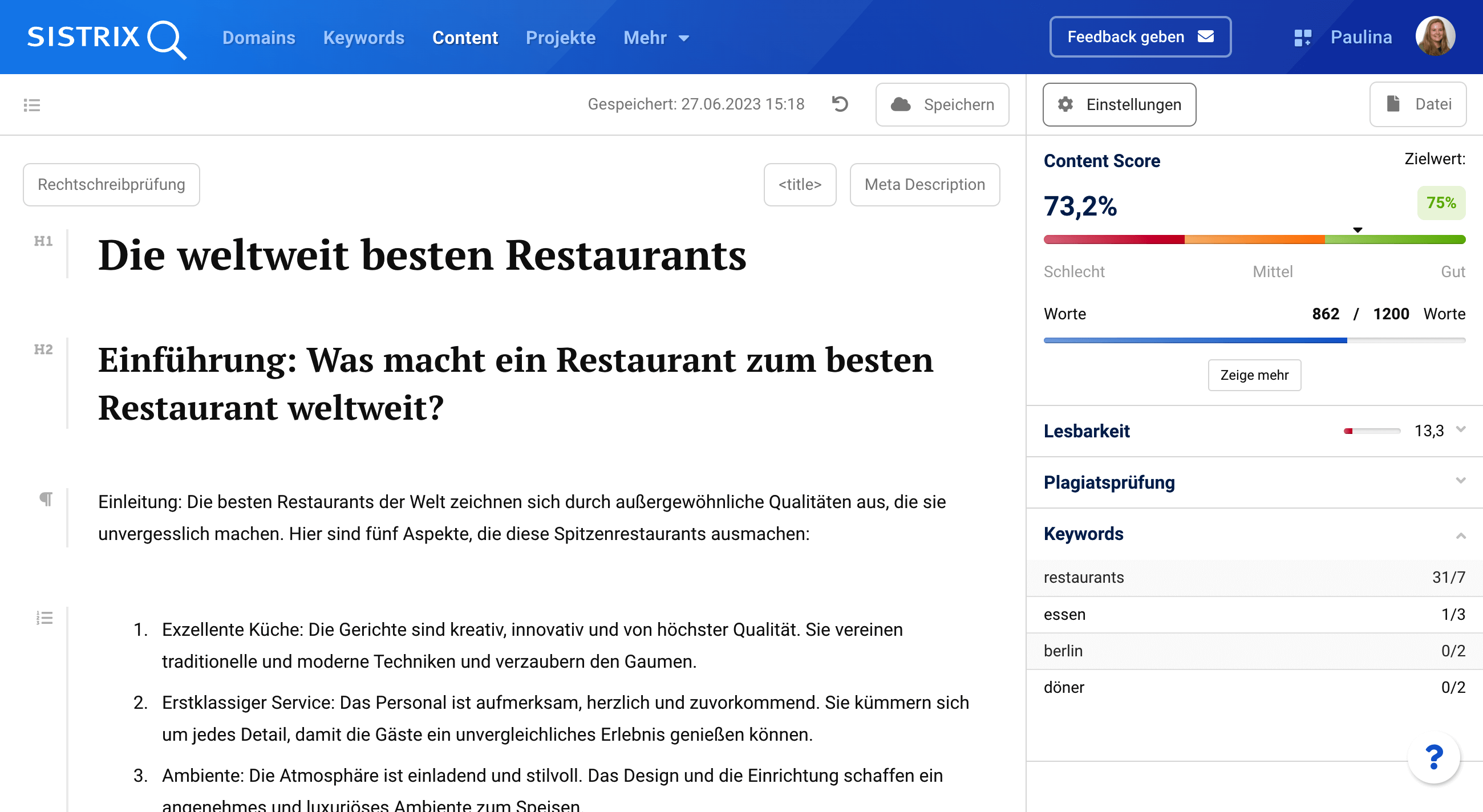
Task: Open the Projekte menu item
Action: point(560,38)
